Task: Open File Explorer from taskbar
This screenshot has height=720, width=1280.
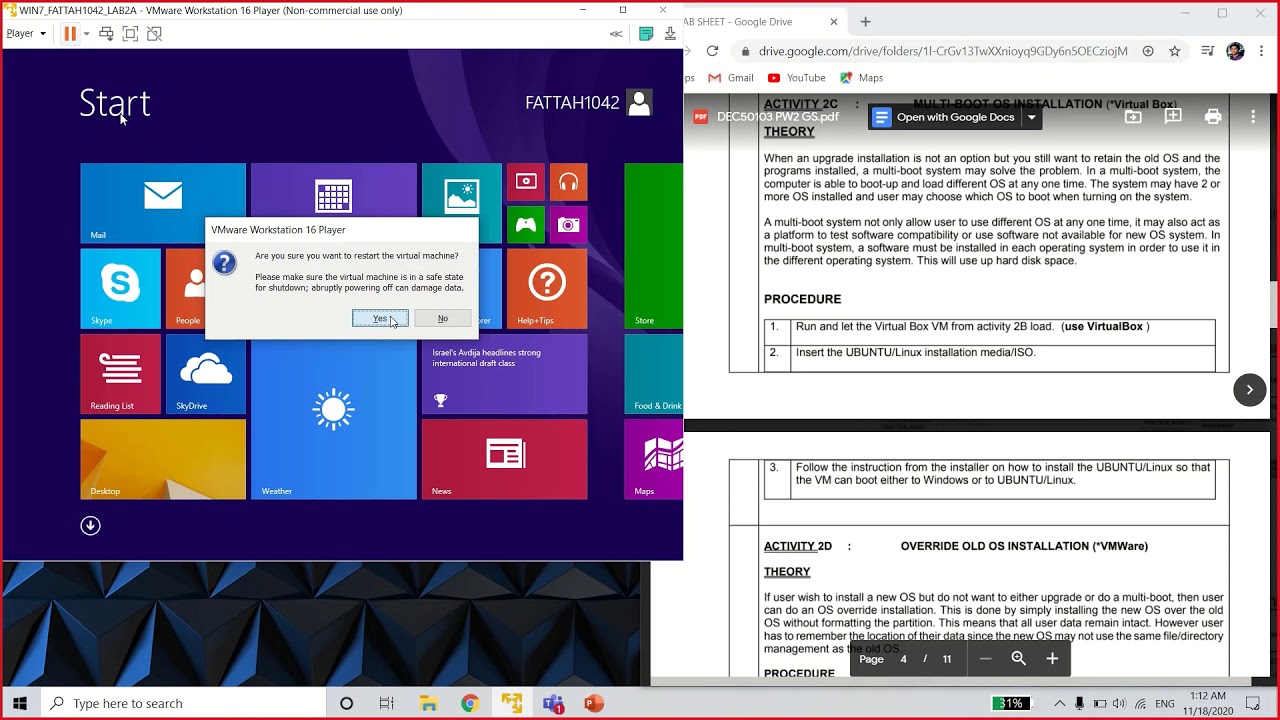Action: 429,704
